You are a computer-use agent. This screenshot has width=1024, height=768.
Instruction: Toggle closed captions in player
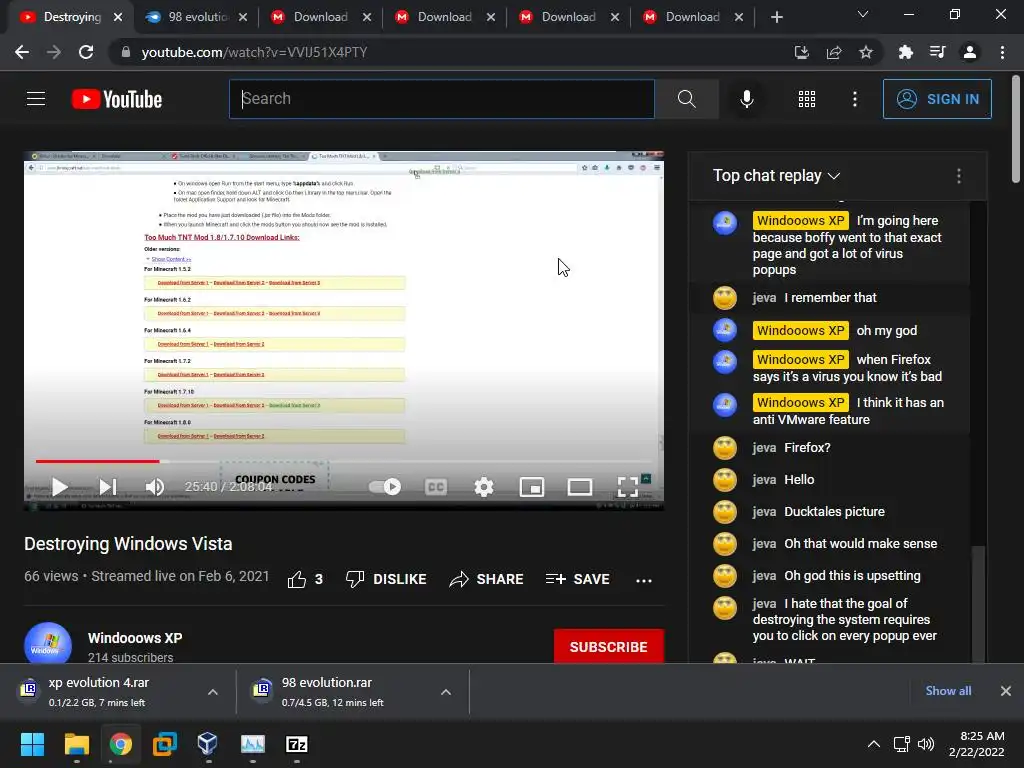tap(436, 487)
